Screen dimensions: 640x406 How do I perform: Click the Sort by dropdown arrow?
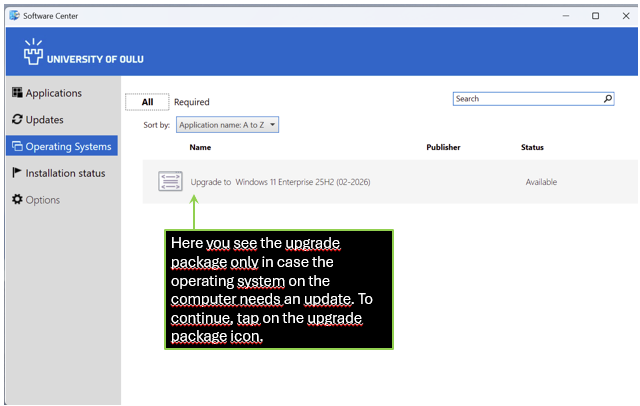coord(272,125)
